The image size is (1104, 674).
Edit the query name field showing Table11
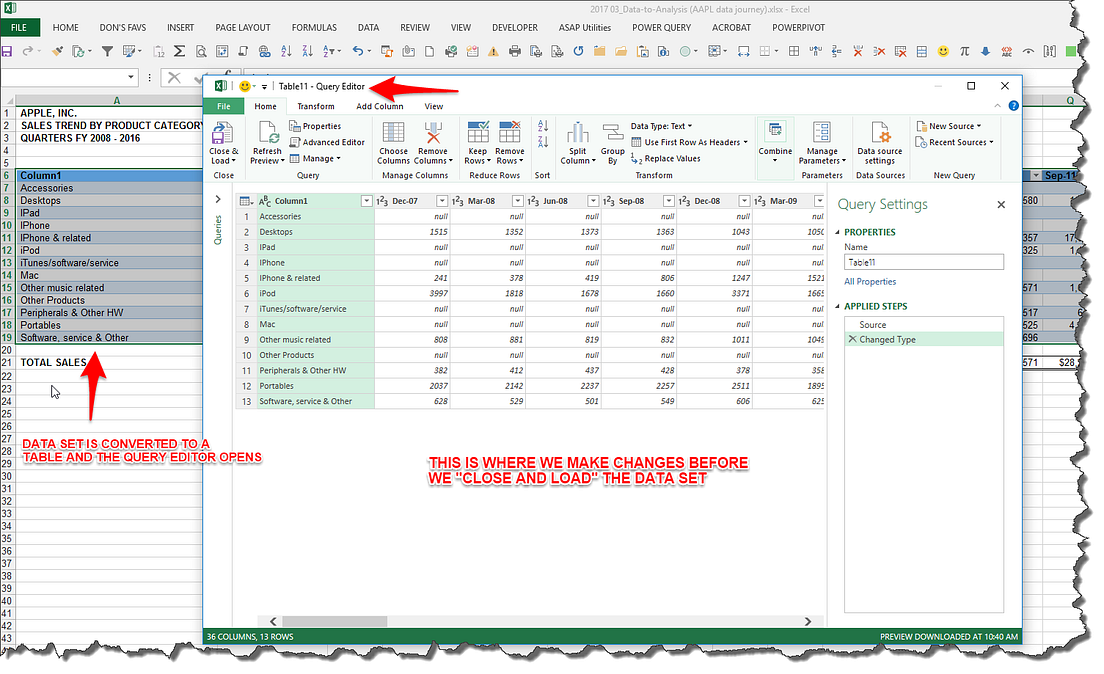click(x=923, y=263)
